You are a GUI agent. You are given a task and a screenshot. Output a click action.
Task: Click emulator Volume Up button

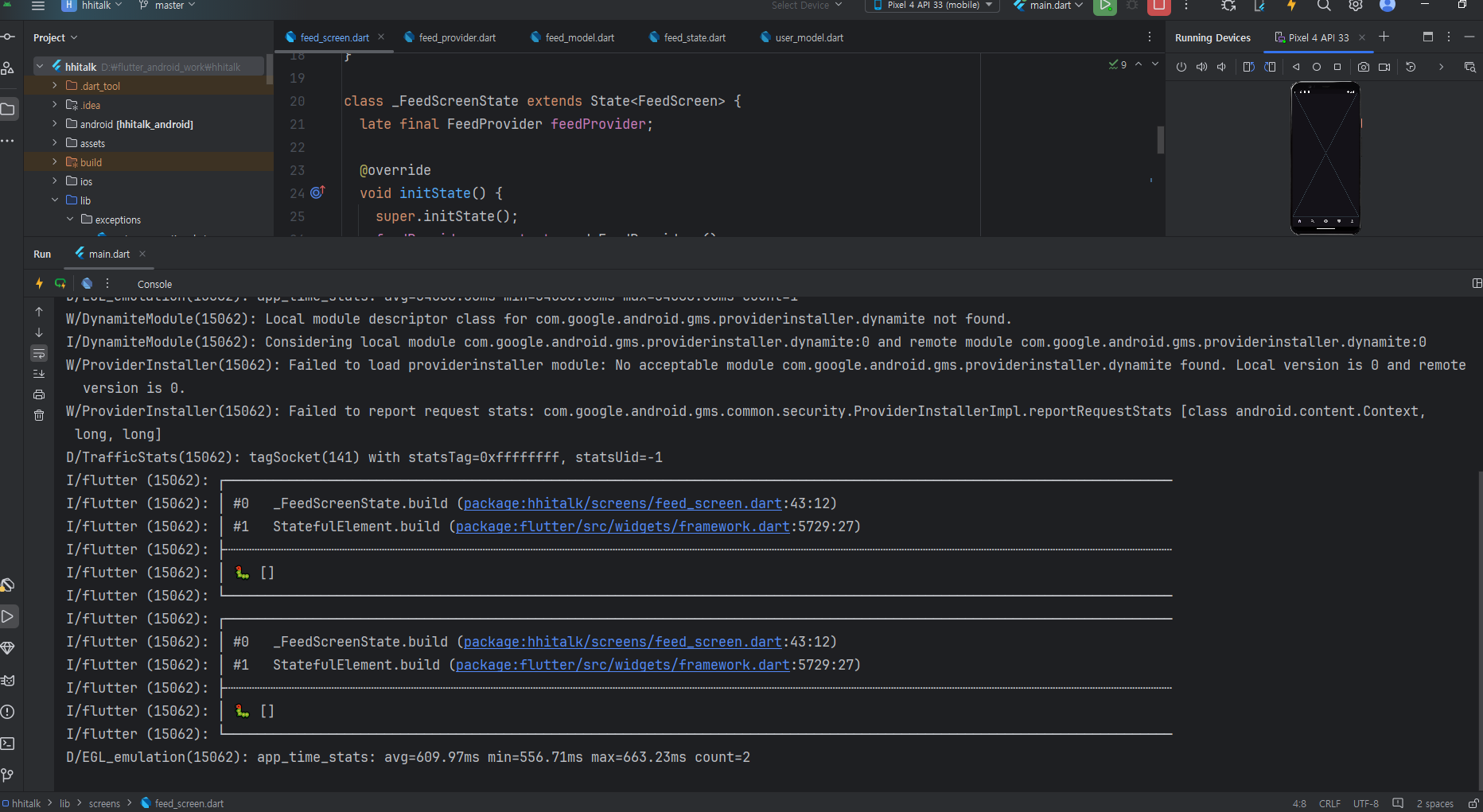1201,67
